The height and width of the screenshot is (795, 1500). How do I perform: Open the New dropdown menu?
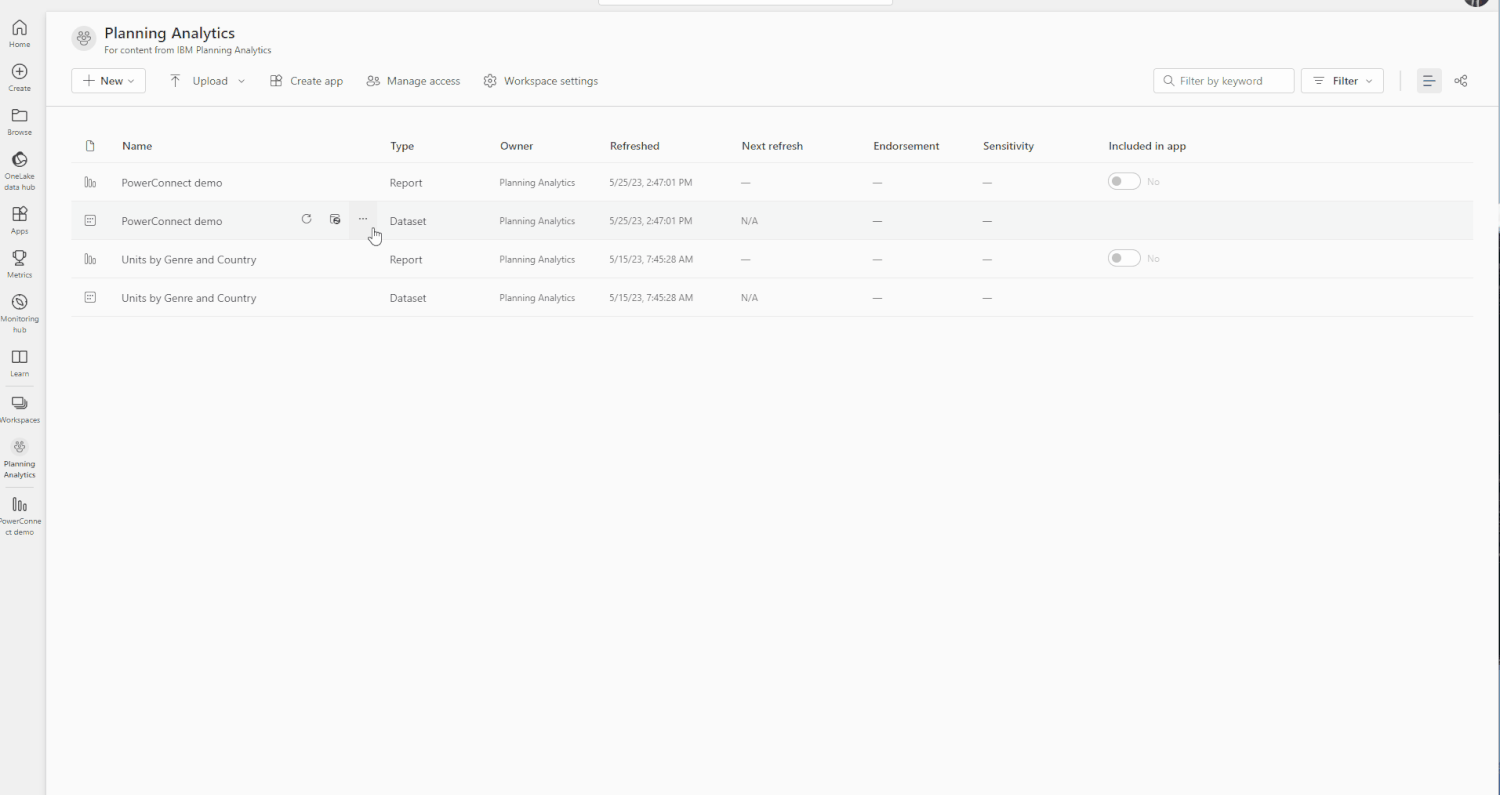pos(109,81)
